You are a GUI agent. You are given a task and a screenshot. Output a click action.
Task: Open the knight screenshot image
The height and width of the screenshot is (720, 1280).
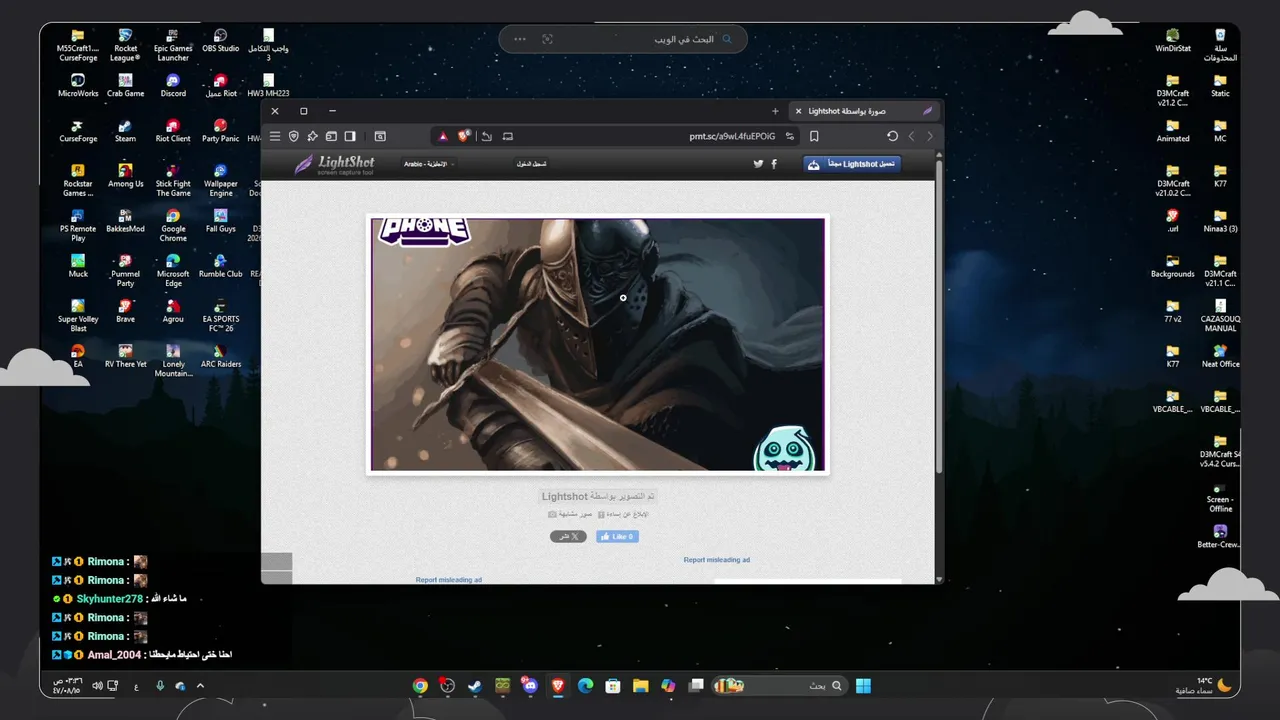[598, 344]
